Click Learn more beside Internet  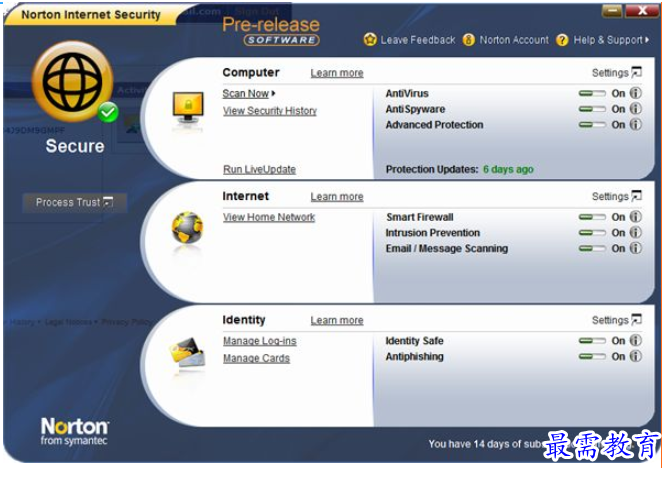(337, 197)
